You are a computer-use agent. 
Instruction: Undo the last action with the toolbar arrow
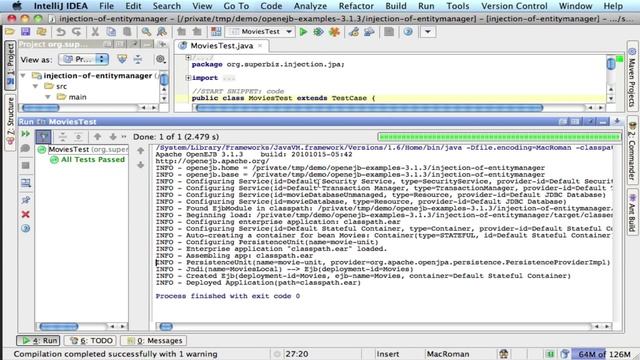61,32
